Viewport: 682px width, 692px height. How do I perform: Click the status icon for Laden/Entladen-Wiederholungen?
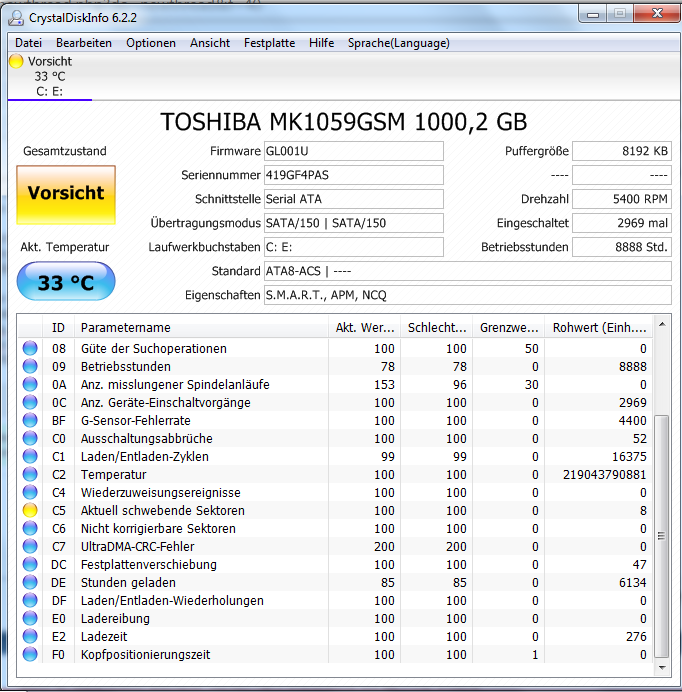coord(30,601)
